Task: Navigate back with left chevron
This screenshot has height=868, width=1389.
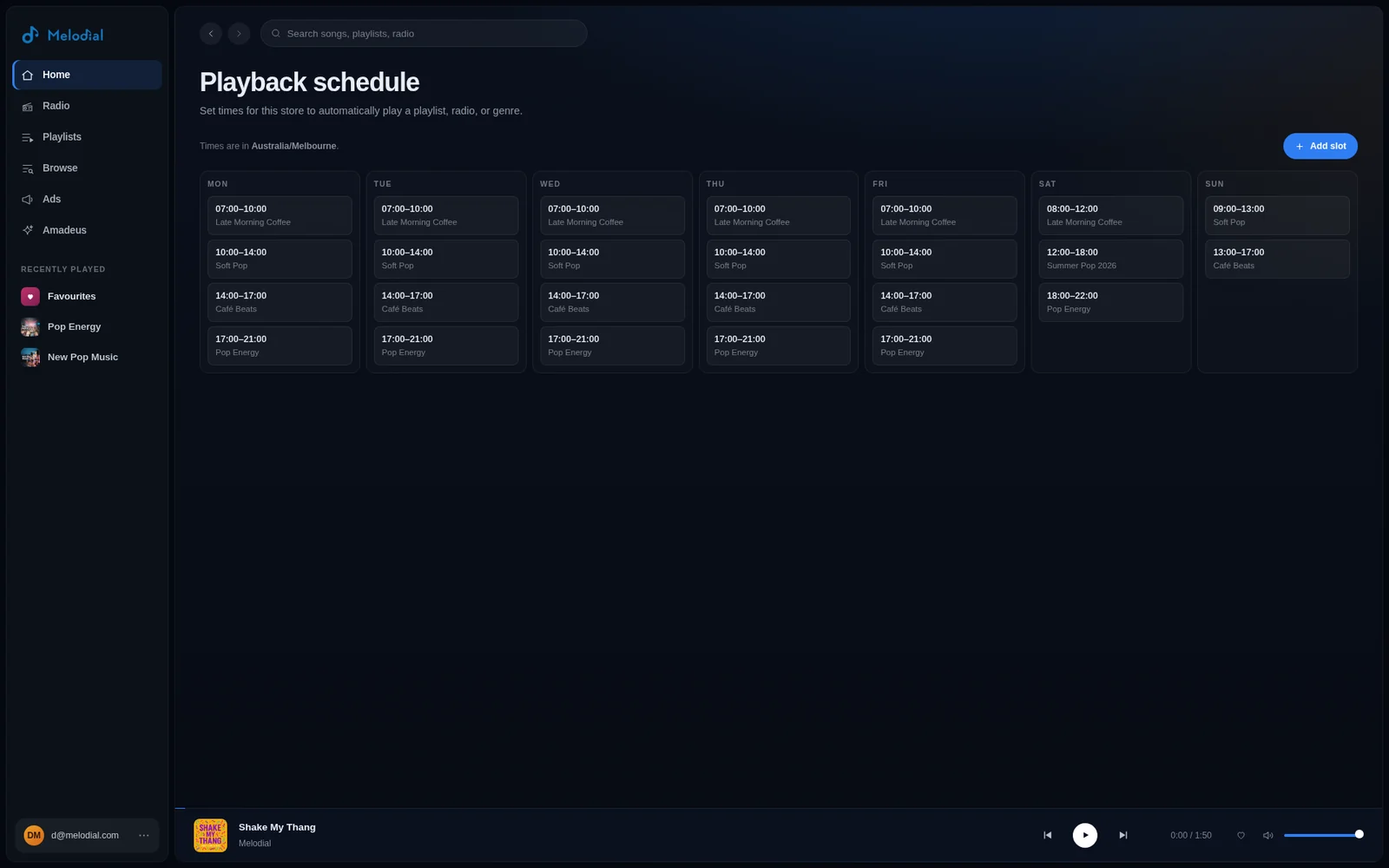Action: (x=210, y=34)
